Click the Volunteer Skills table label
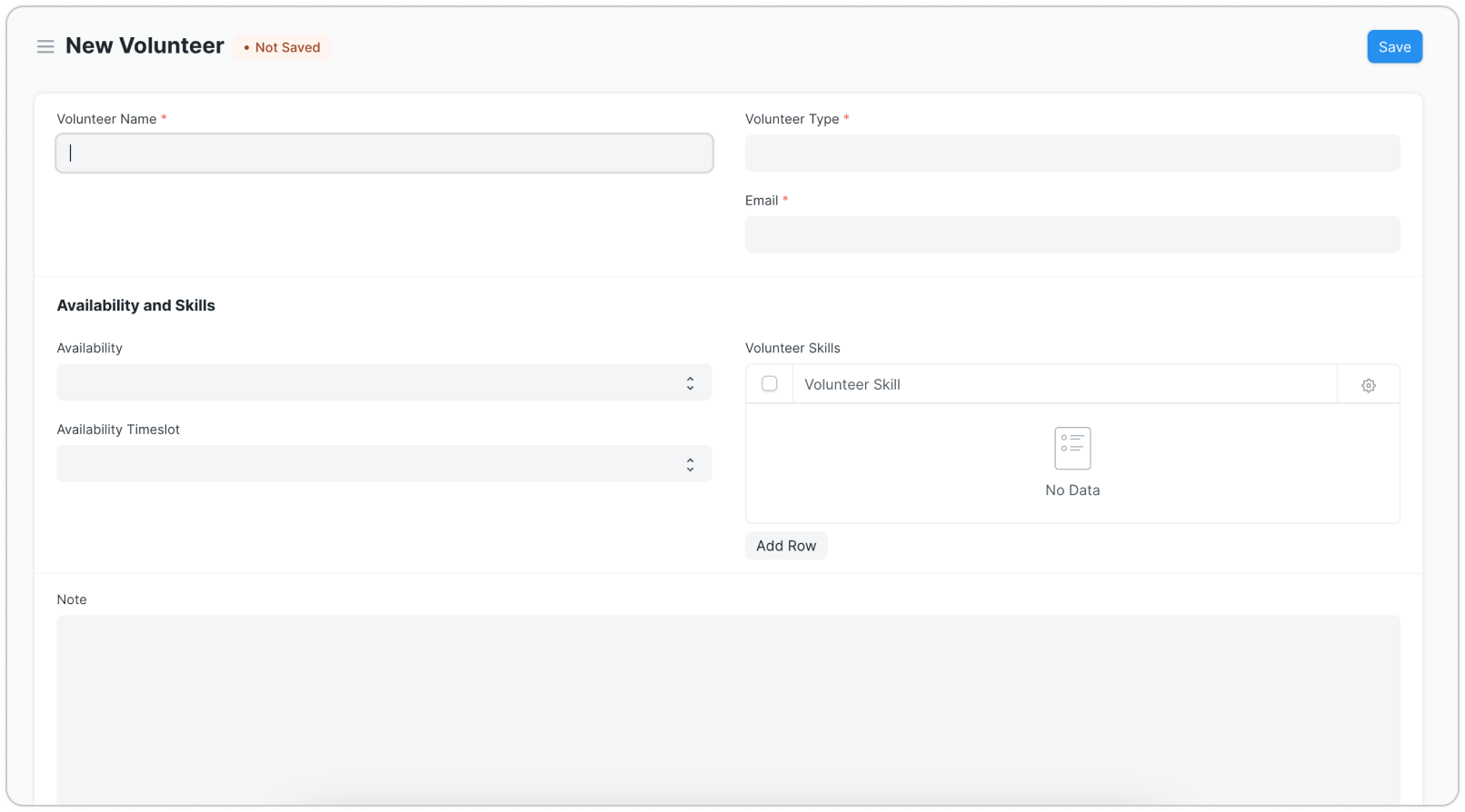 pos(792,348)
